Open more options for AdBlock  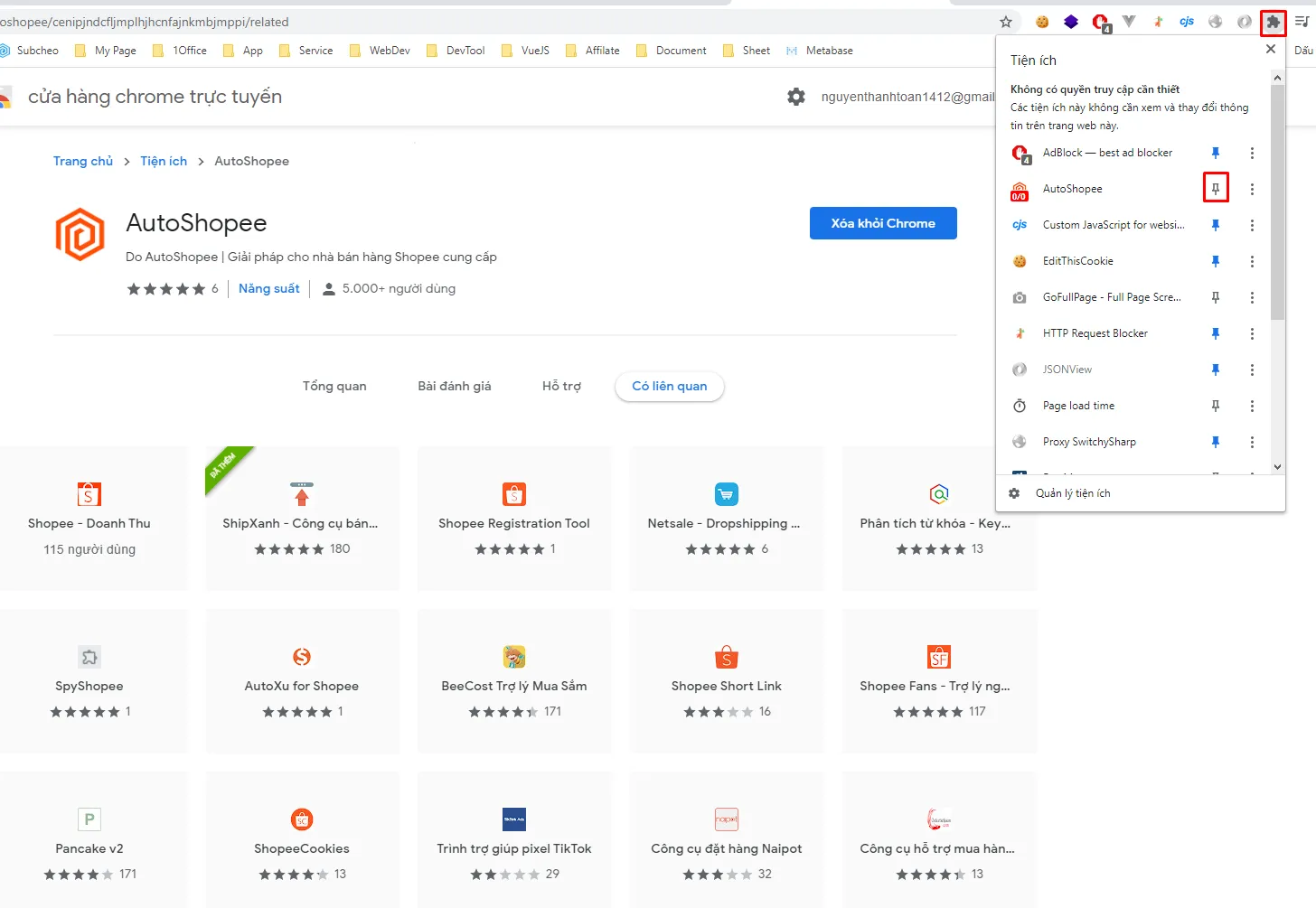click(x=1252, y=153)
